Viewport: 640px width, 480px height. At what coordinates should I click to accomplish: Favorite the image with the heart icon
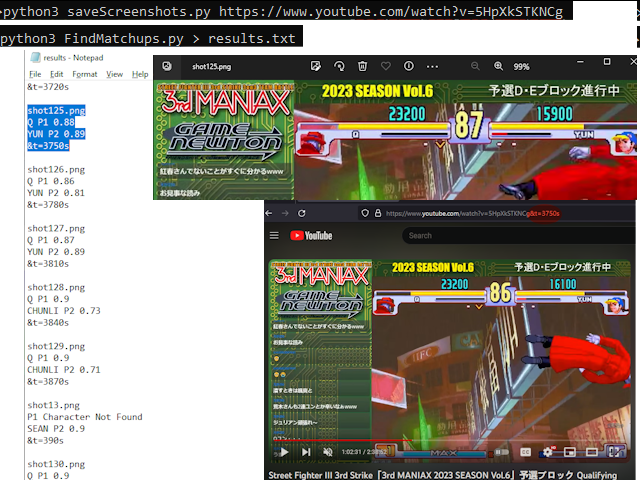pos(386,66)
